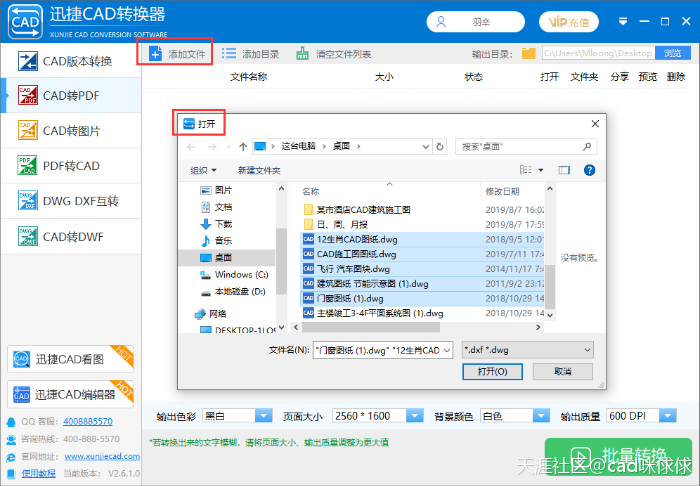Click the 添加文件 plus icon

[155, 54]
